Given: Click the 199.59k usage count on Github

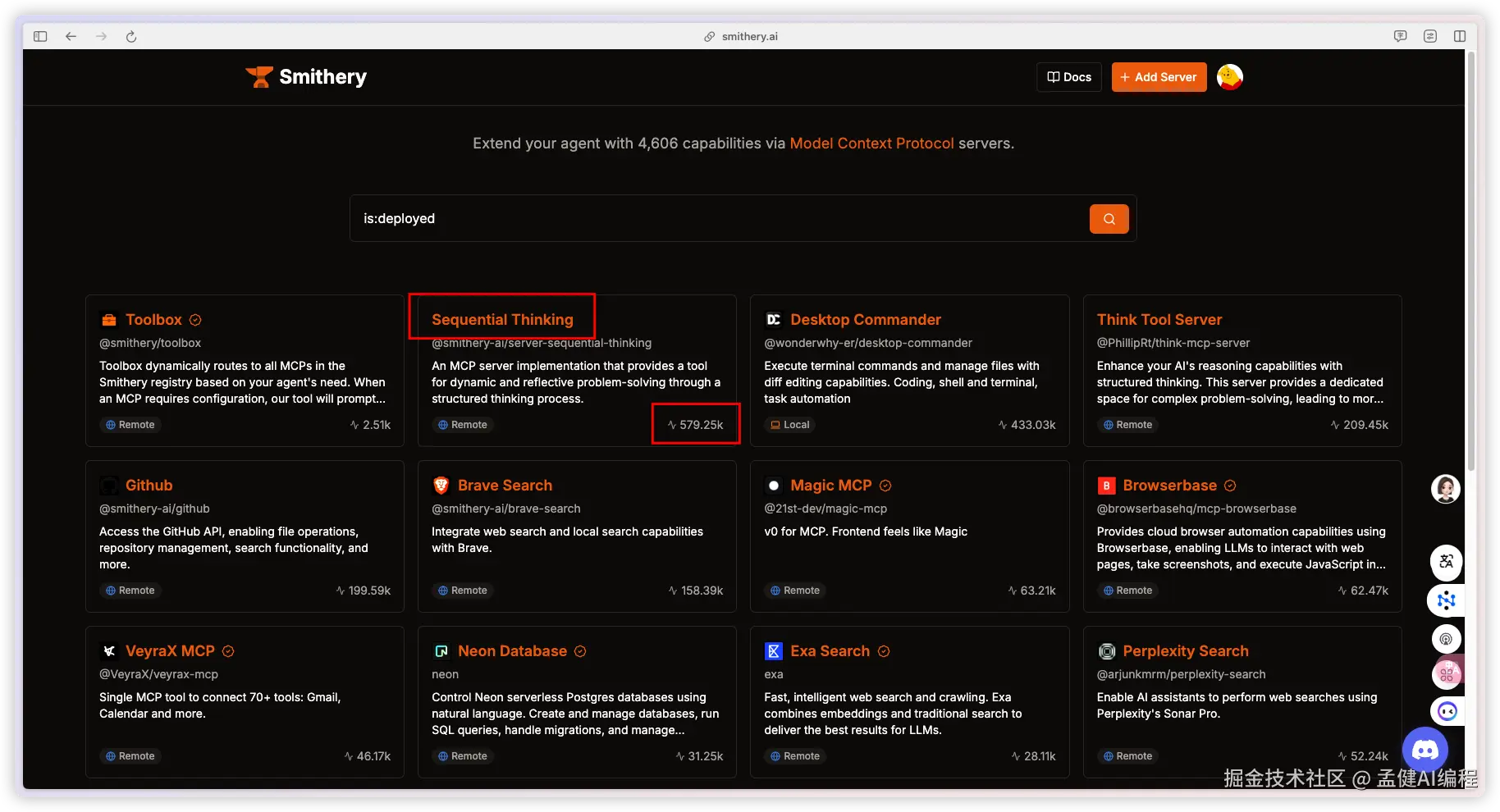Looking at the screenshot, I should tap(363, 591).
